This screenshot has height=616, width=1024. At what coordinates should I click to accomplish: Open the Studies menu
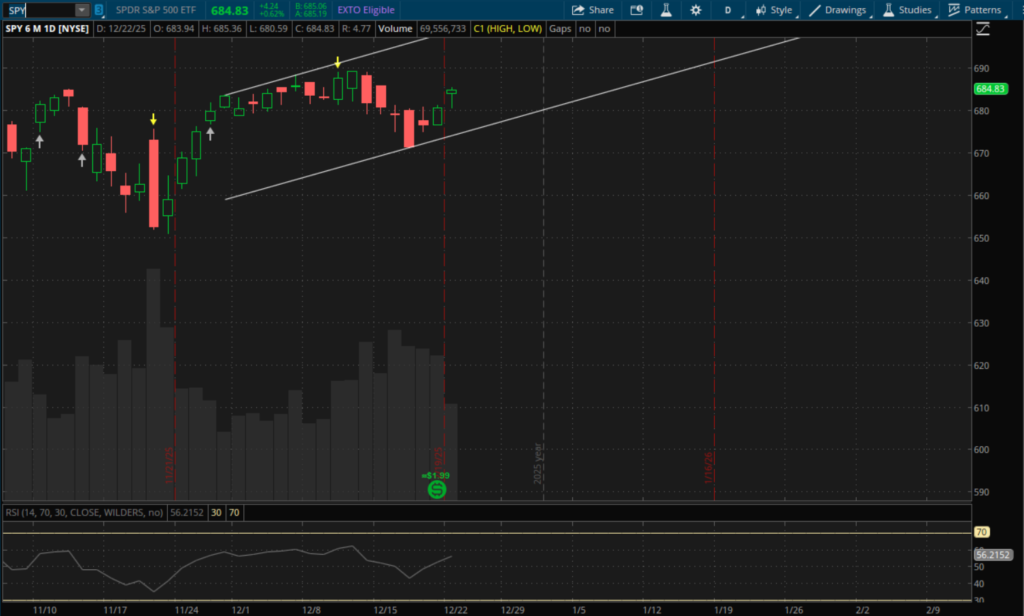907,10
